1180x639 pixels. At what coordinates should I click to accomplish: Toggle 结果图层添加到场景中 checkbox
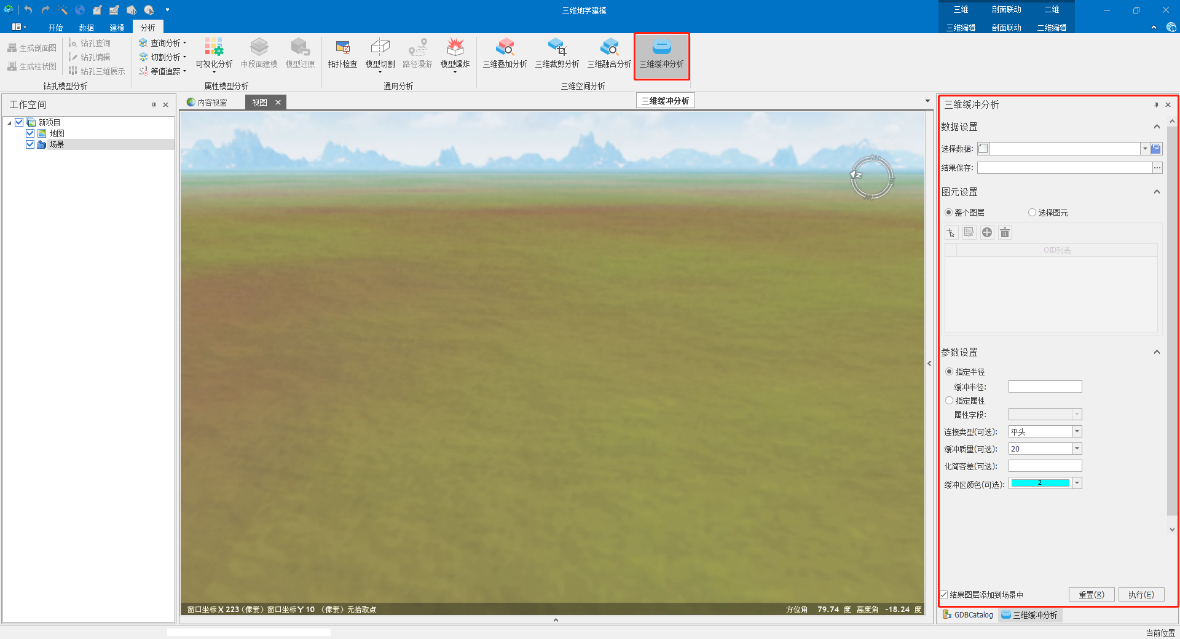(x=945, y=594)
